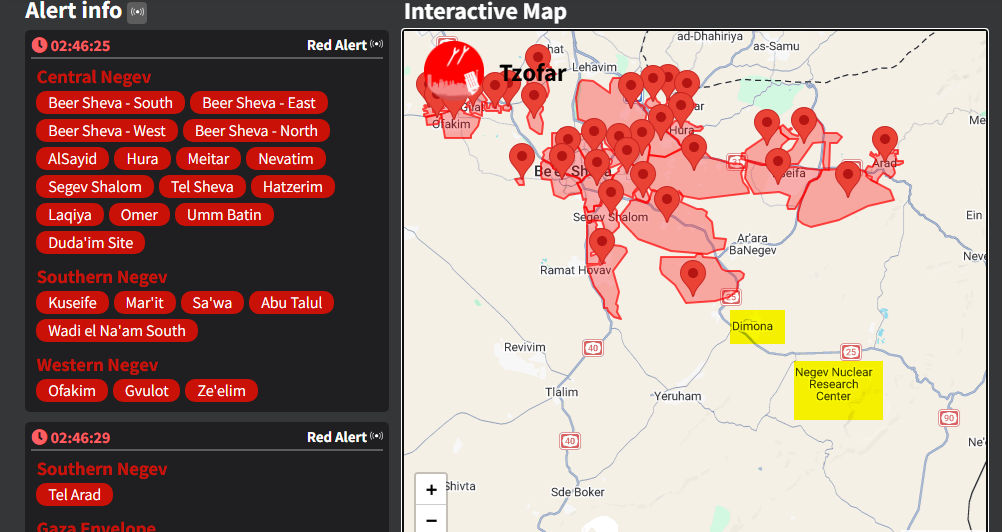The image size is (1002, 532).
Task: Click the Dimona label on the map
Action: (752, 326)
